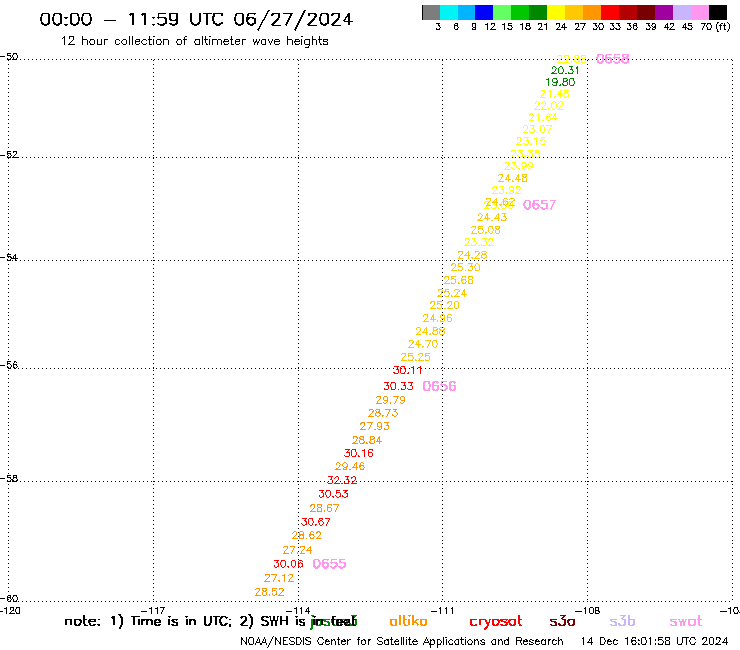The width and height of the screenshot is (740, 650).
Task: Select the wave height value 22.02
Action: coord(549,106)
